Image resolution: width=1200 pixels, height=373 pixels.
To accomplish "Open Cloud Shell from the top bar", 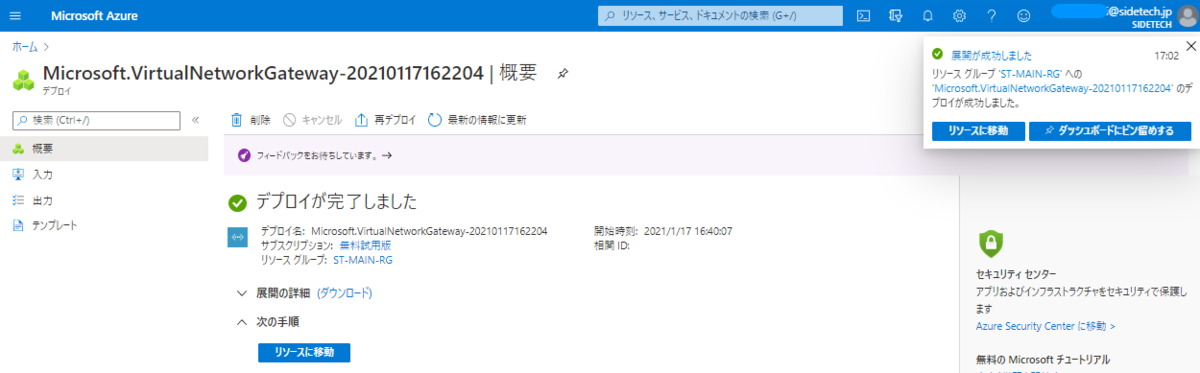I will (x=864, y=16).
